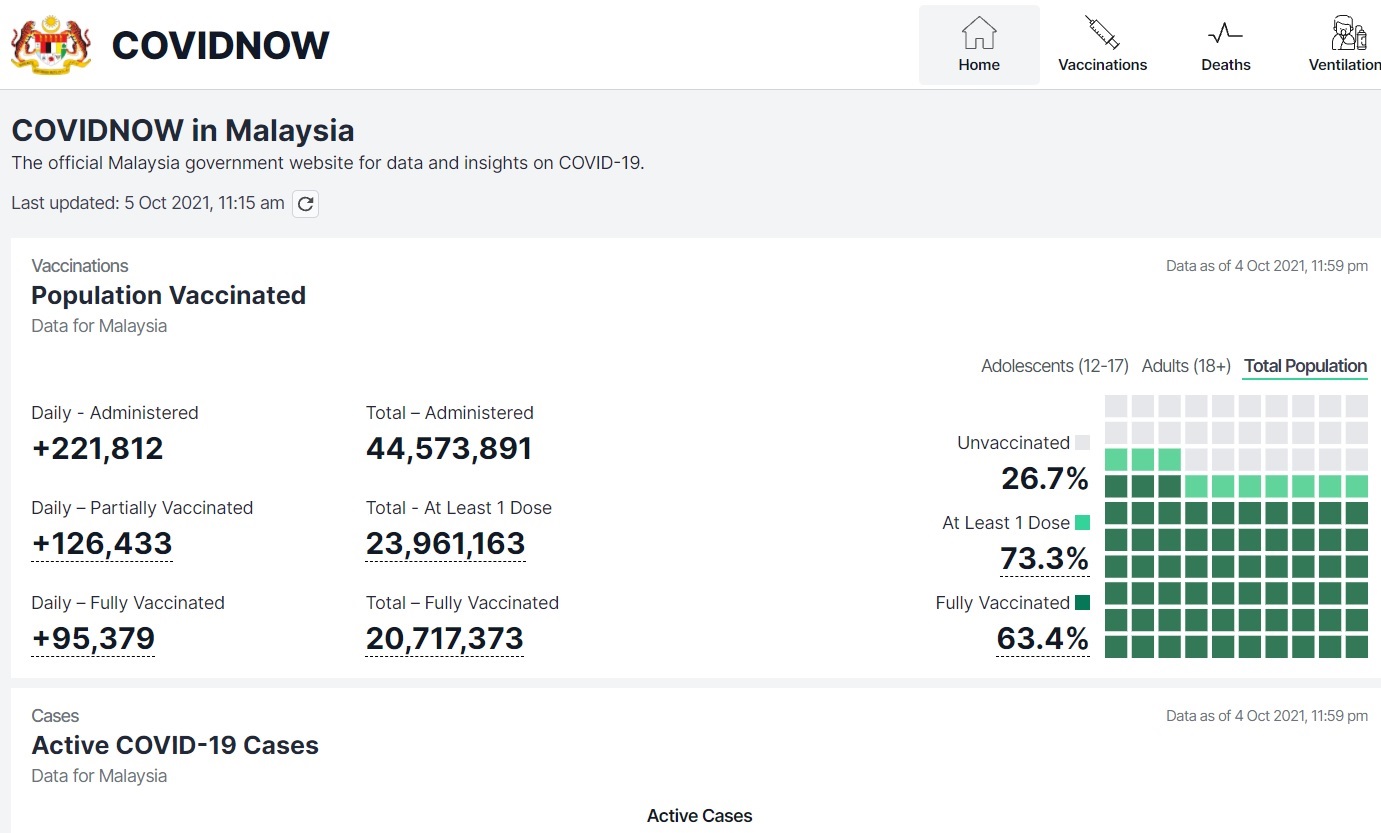The image size is (1381, 833).
Task: Switch to Adolescents (12-17) tab
Action: (x=1054, y=366)
